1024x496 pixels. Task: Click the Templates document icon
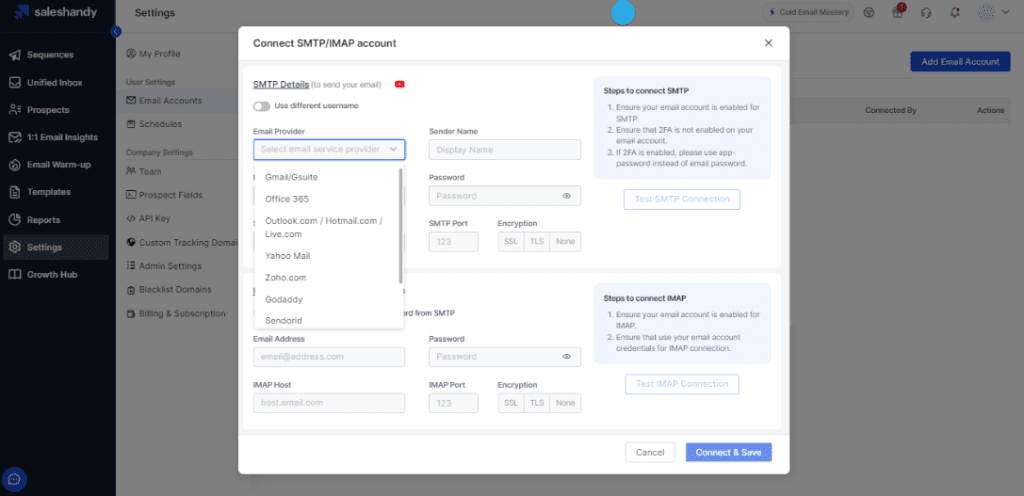click(x=14, y=193)
